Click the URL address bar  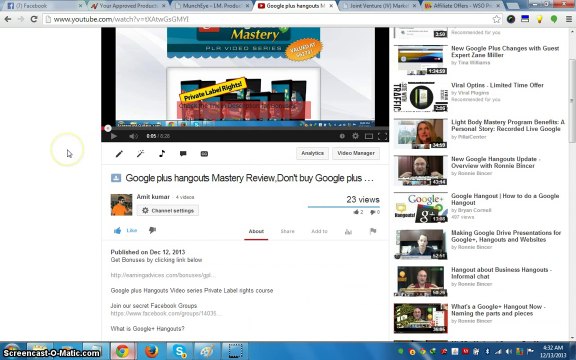tap(272, 19)
